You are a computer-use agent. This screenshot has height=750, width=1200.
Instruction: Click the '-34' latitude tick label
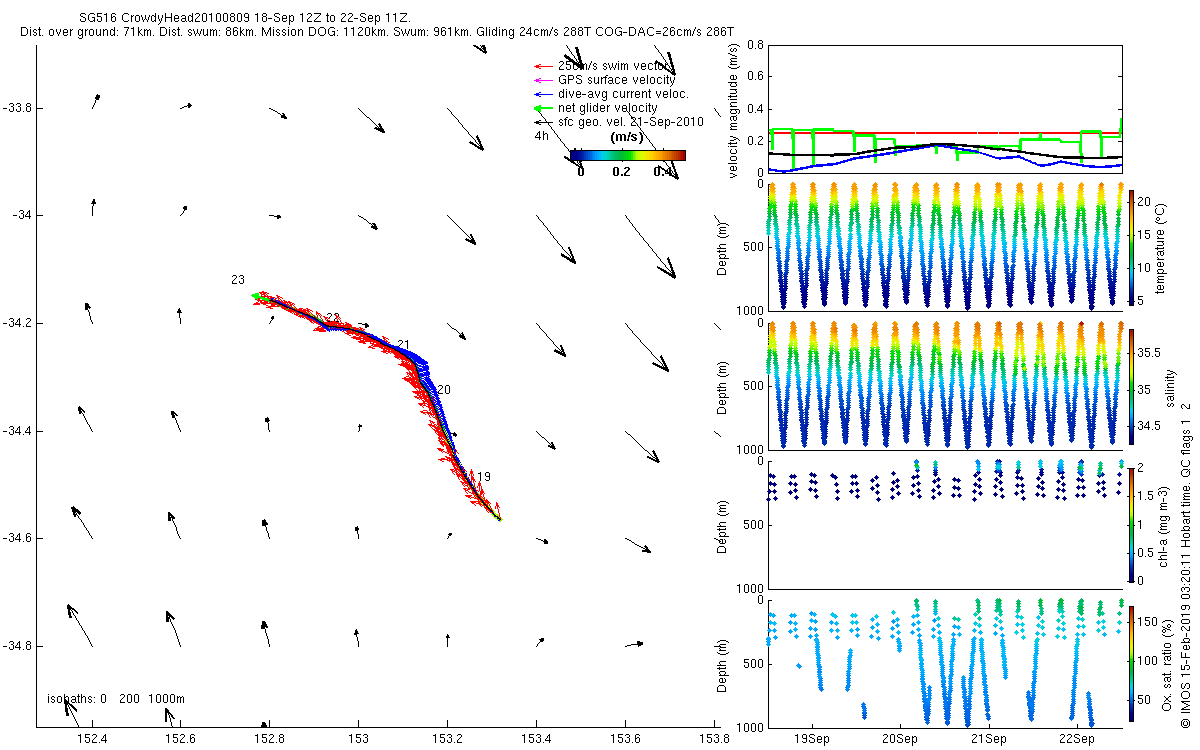click(x=22, y=215)
